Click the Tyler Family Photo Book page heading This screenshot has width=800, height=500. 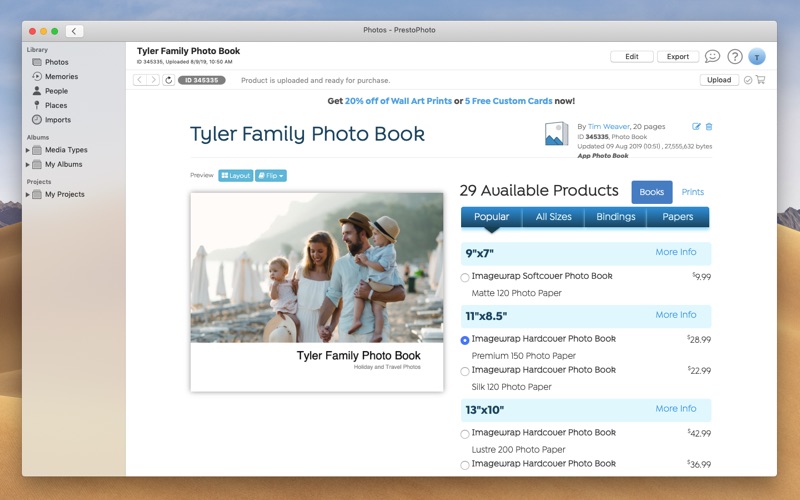307,134
